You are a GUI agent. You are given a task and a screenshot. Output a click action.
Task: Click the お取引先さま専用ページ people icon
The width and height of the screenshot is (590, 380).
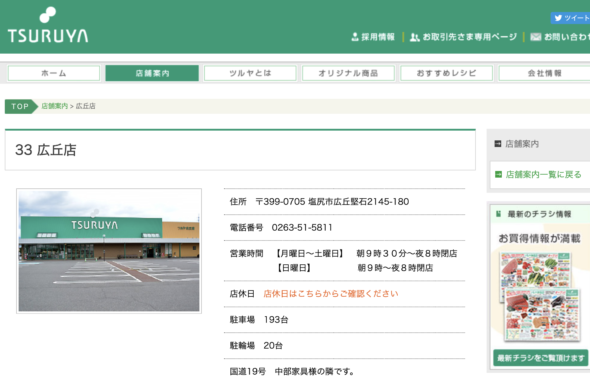coord(414,37)
